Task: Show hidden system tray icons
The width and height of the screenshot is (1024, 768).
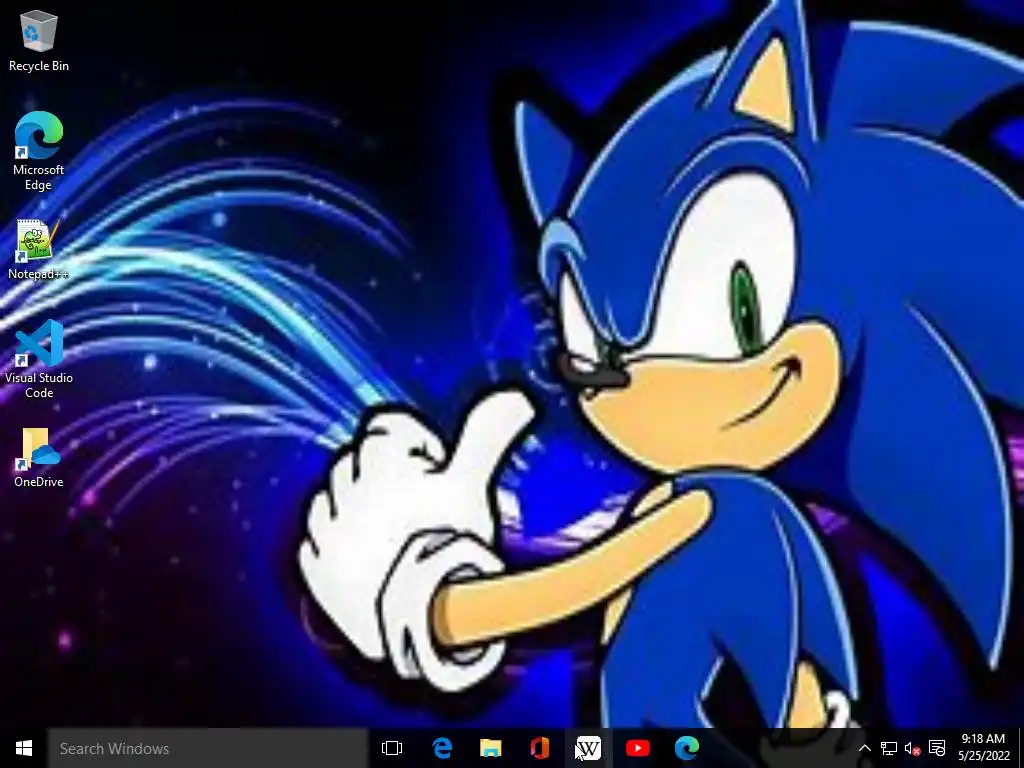Action: [864, 748]
